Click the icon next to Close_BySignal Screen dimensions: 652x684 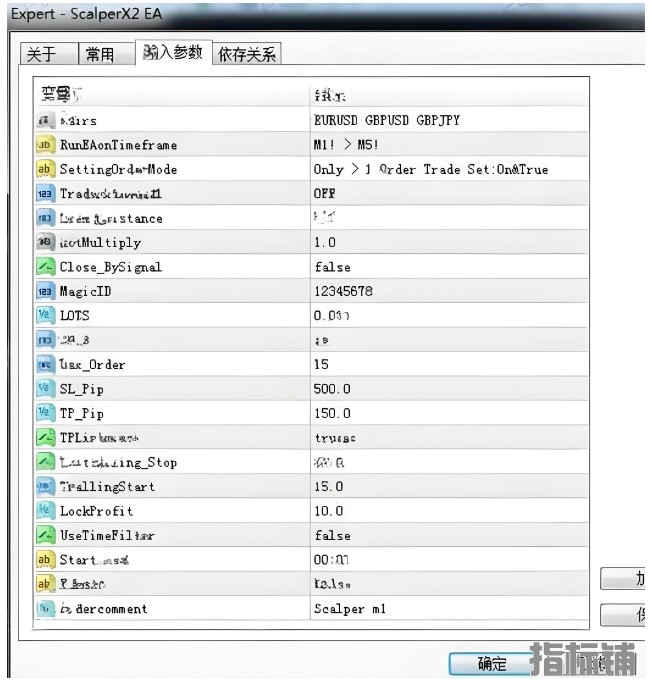[x=45, y=267]
